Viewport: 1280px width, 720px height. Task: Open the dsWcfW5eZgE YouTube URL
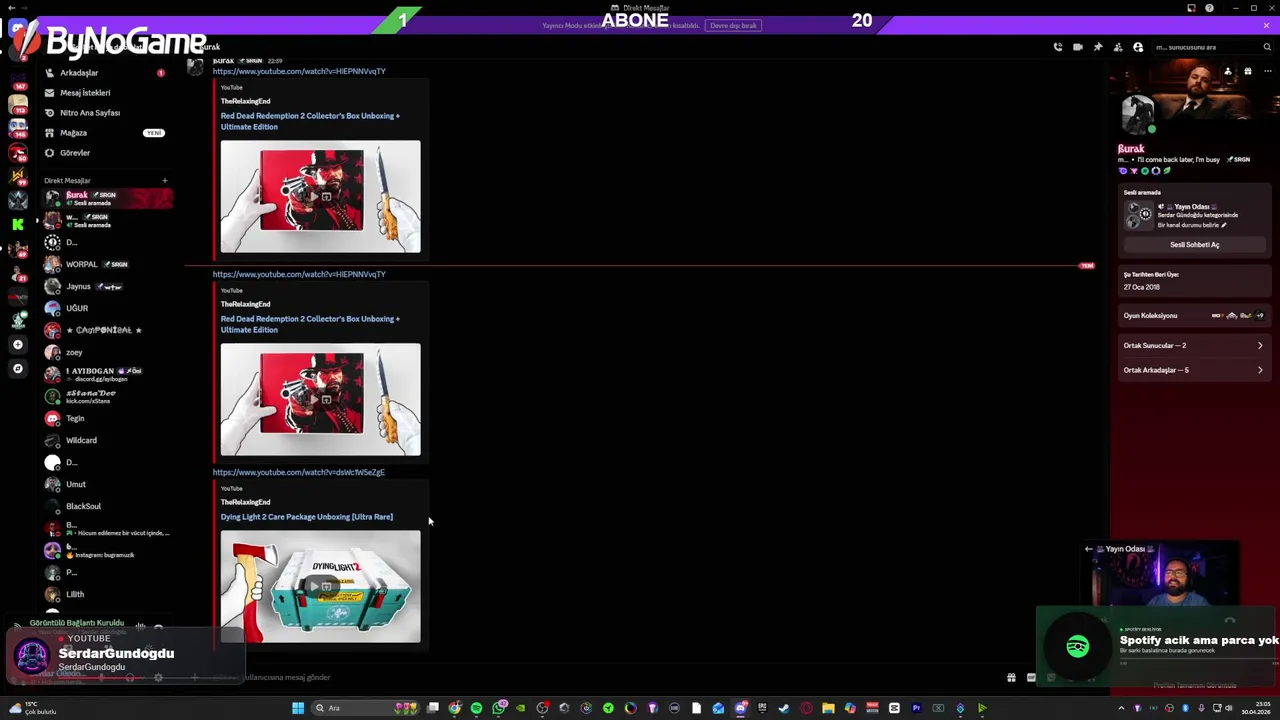coord(298,472)
